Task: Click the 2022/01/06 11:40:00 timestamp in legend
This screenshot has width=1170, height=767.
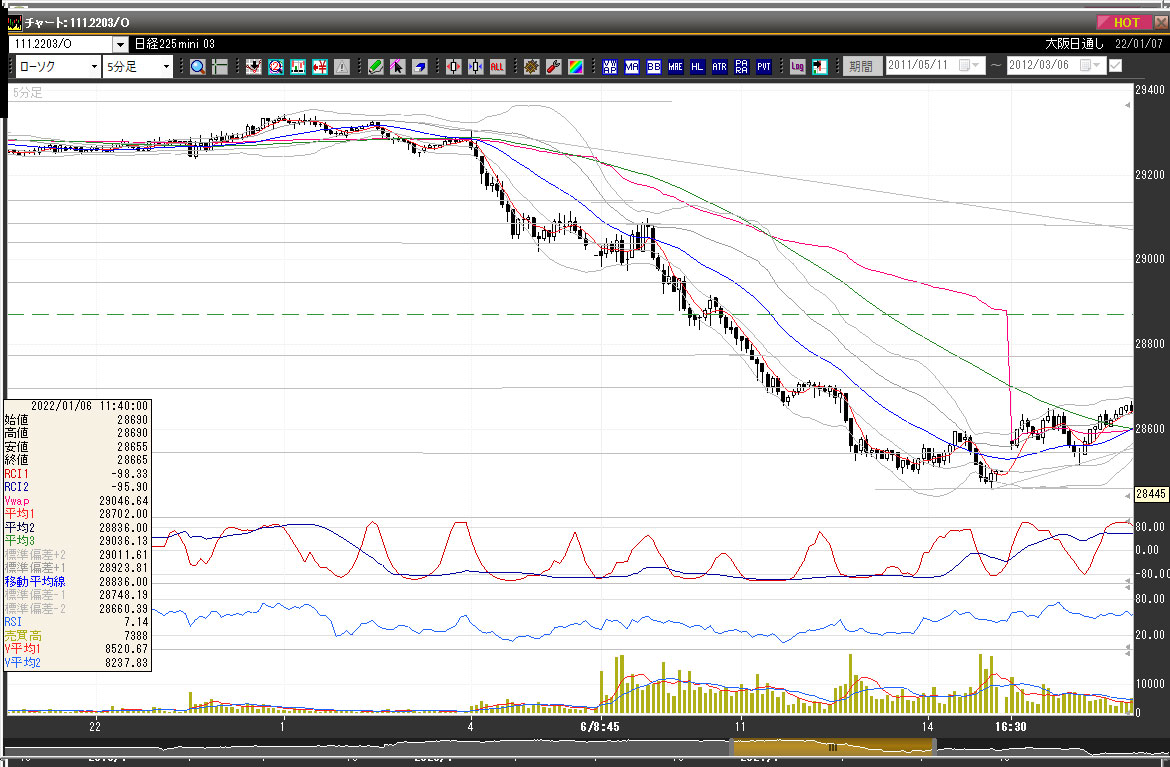Action: coord(90,406)
